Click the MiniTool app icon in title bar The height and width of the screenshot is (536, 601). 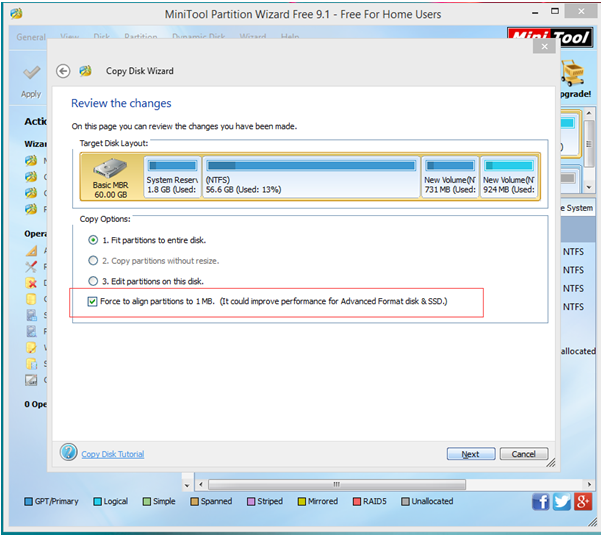(16, 14)
